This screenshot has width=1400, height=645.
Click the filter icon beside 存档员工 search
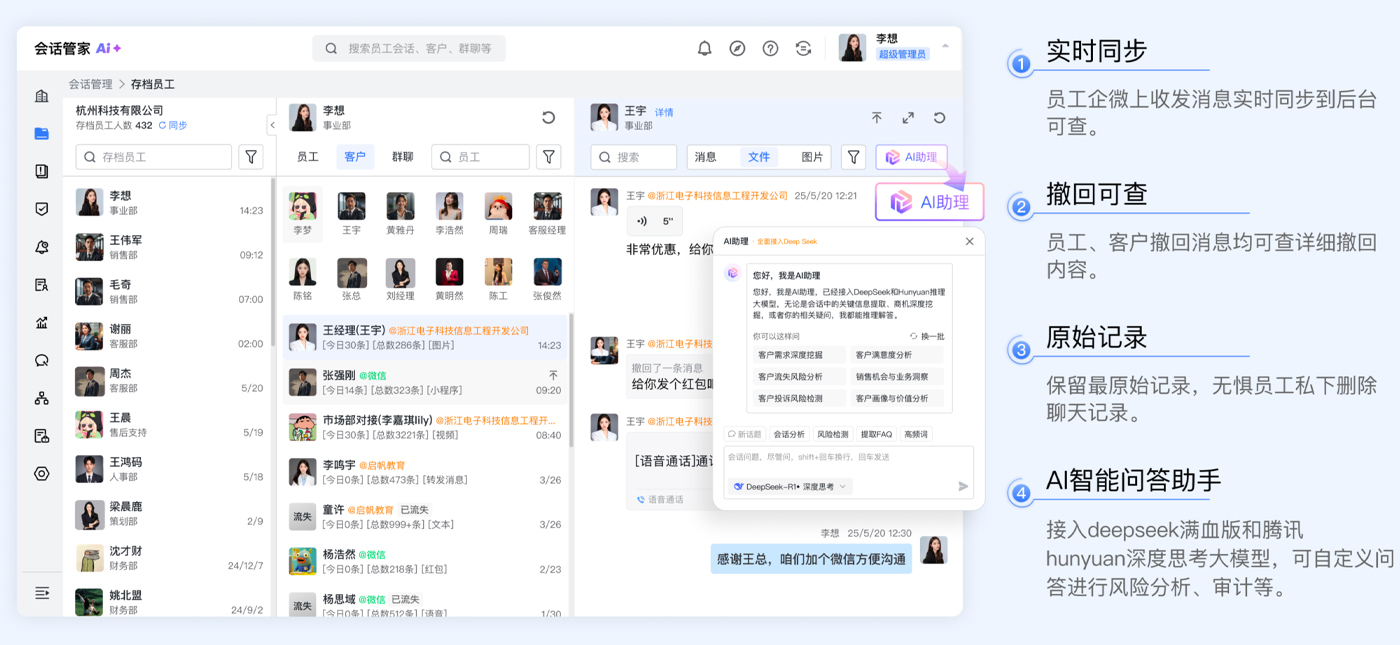click(x=251, y=157)
